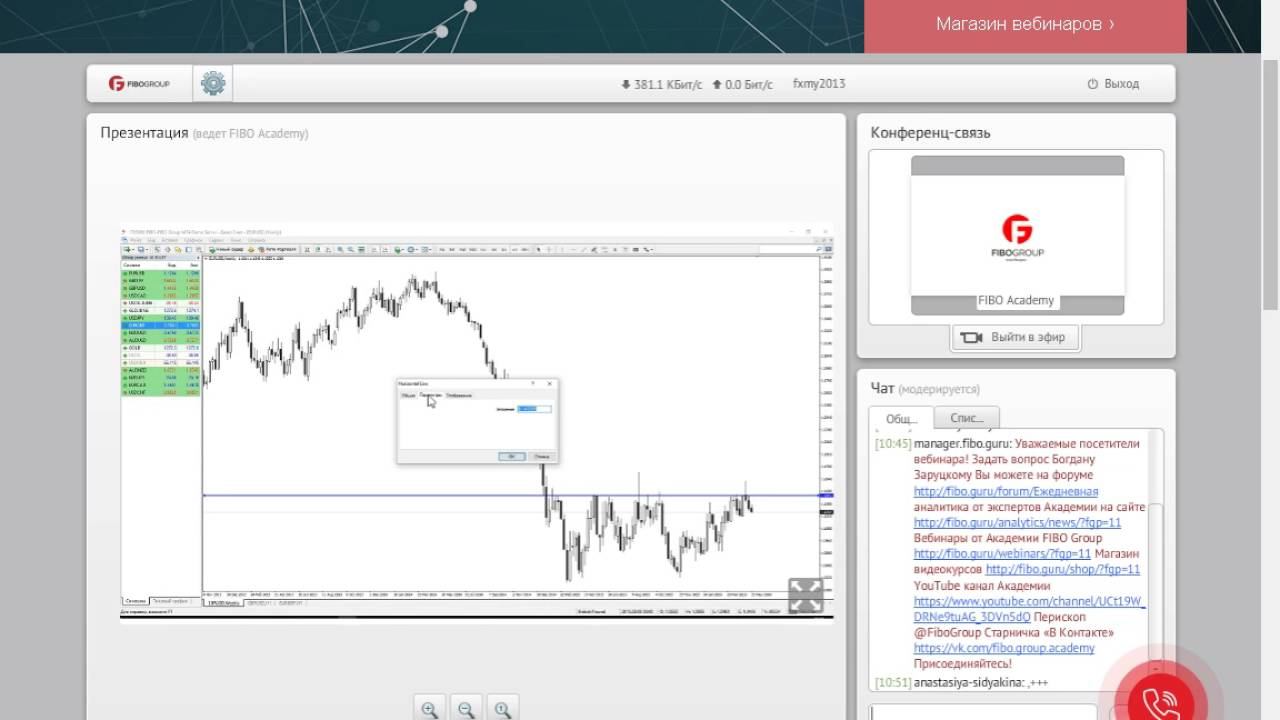Click the download speed 381.1 КБит/с

661,84
